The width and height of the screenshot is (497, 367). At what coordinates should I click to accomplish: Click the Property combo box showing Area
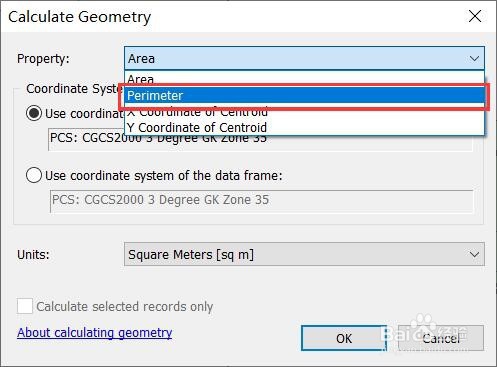point(304,59)
